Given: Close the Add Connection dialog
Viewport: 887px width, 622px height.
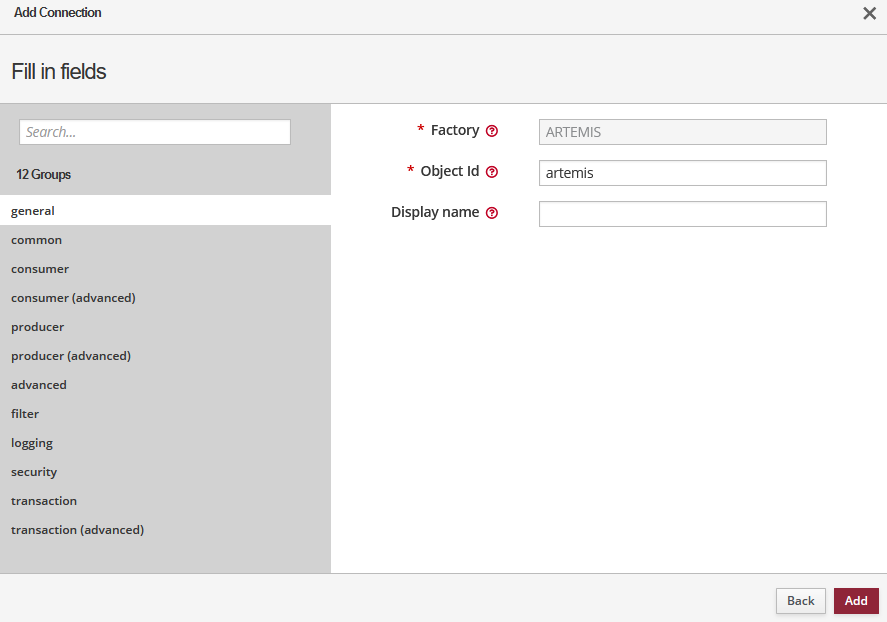Looking at the screenshot, I should pos(869,13).
